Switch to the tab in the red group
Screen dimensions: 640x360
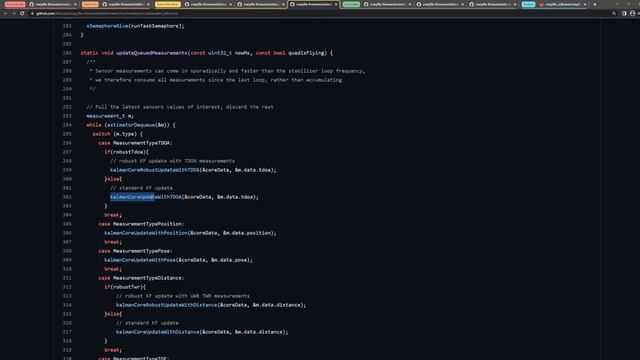coord(52,4)
